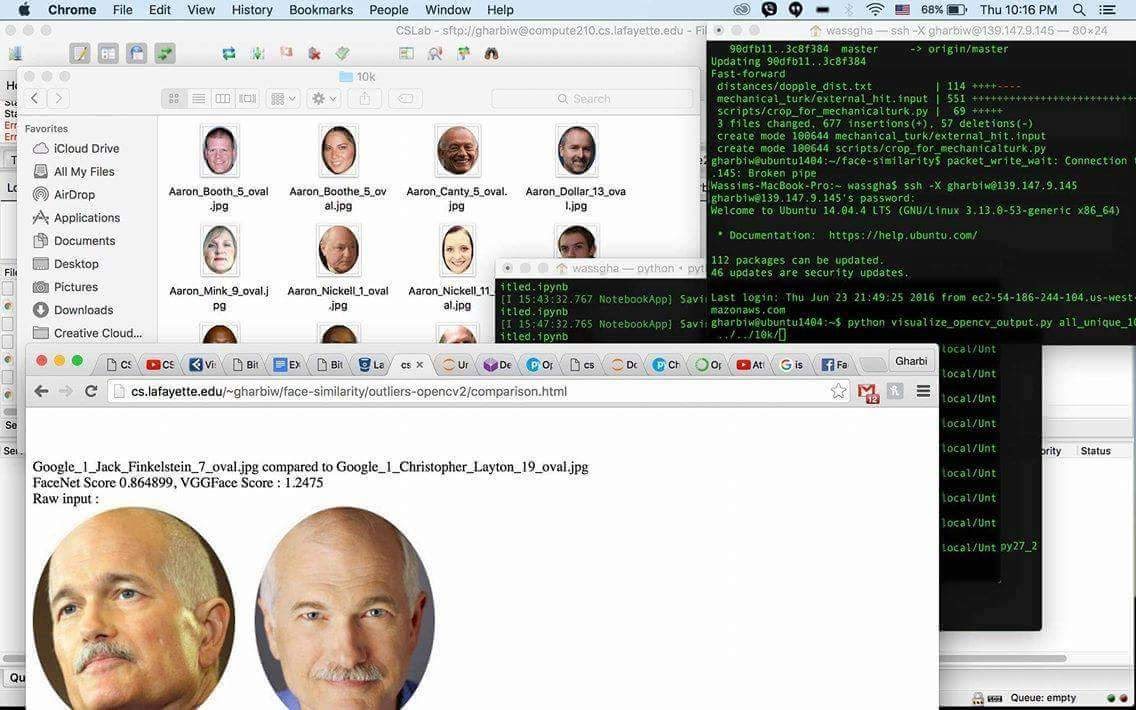The image size is (1136, 710).
Task: Open the Gmail extension icon
Action: coord(868,392)
